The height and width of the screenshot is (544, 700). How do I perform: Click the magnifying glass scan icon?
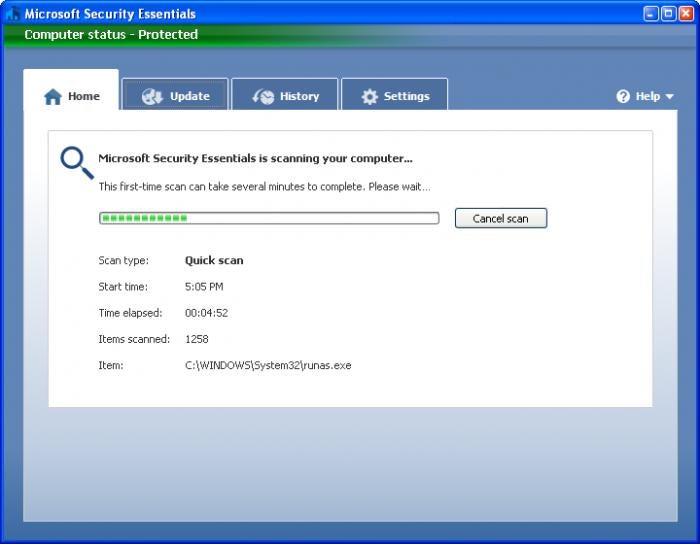(x=77, y=163)
